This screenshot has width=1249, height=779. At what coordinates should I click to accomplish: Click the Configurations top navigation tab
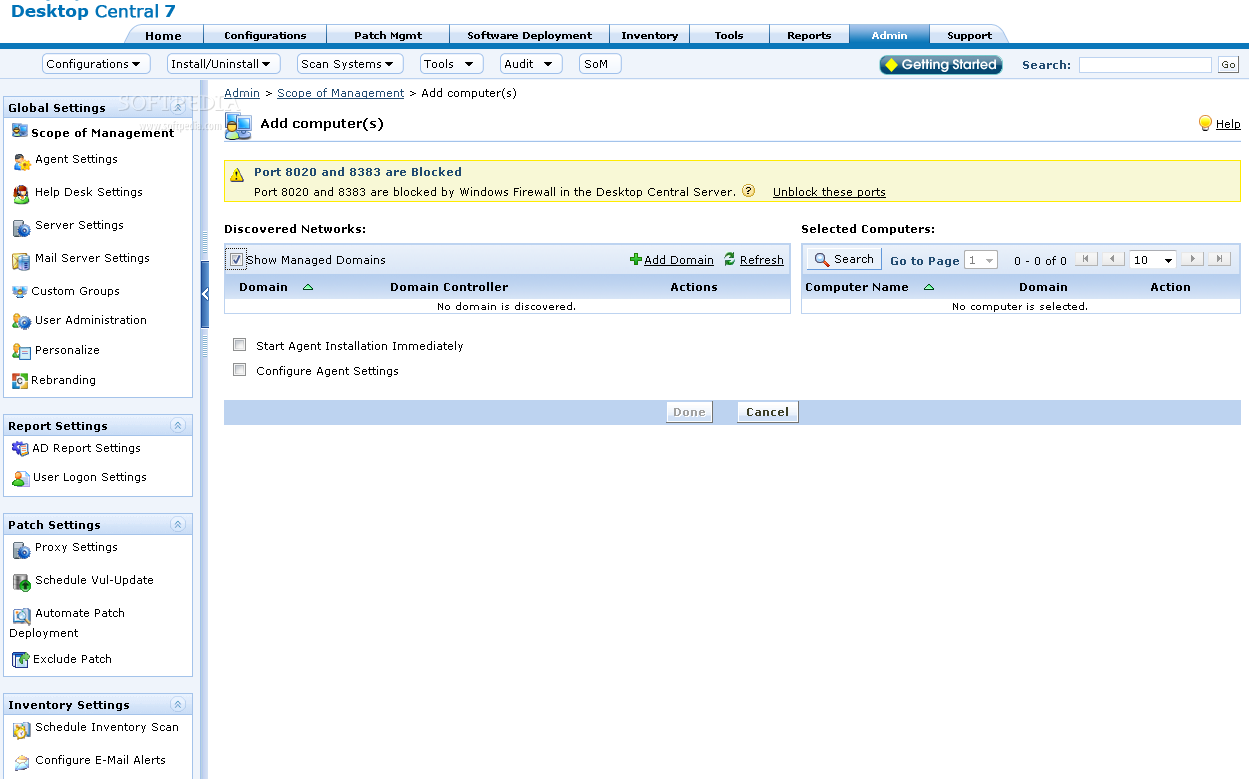[265, 35]
